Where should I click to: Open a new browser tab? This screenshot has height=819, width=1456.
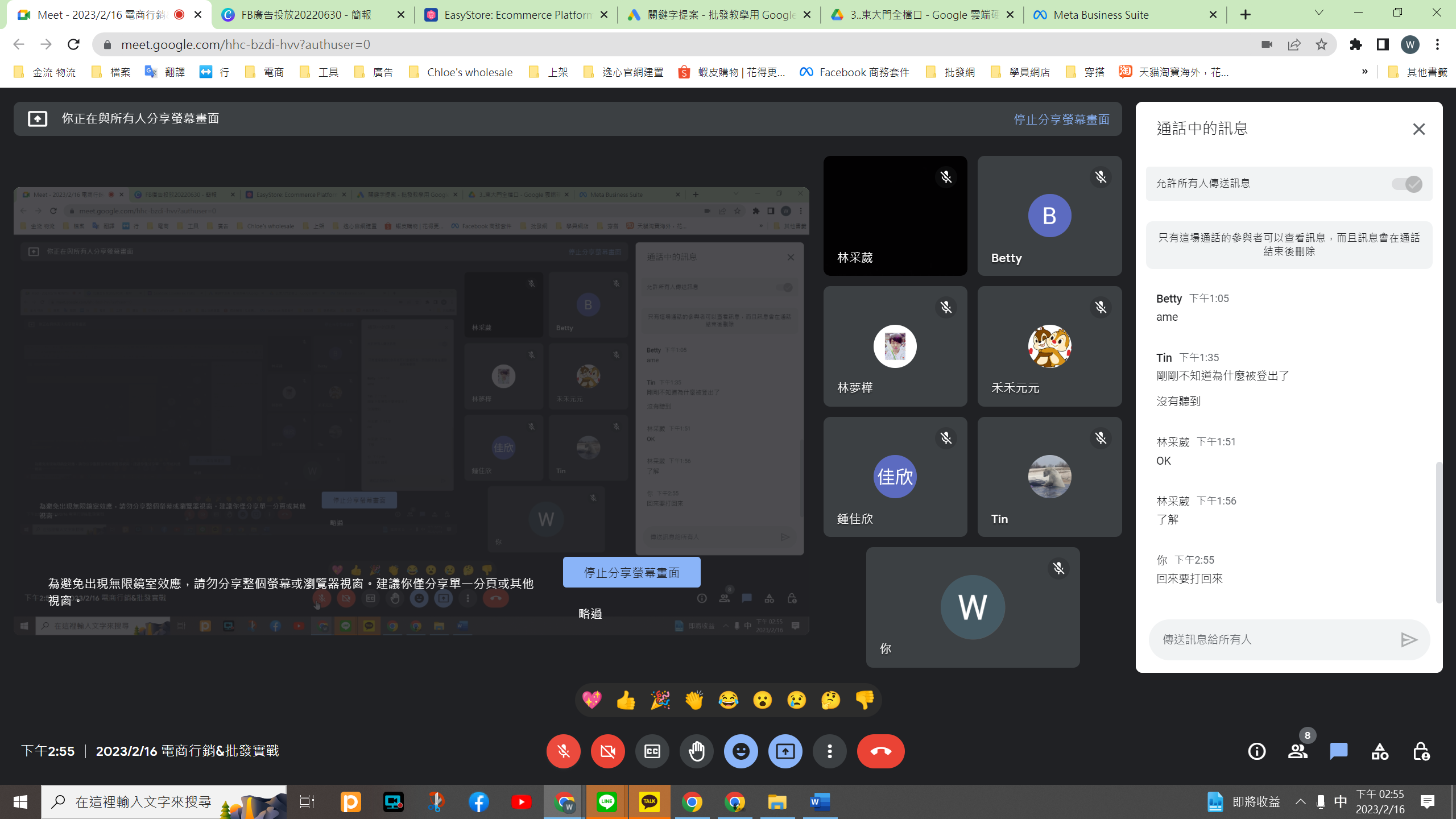[x=1246, y=15]
